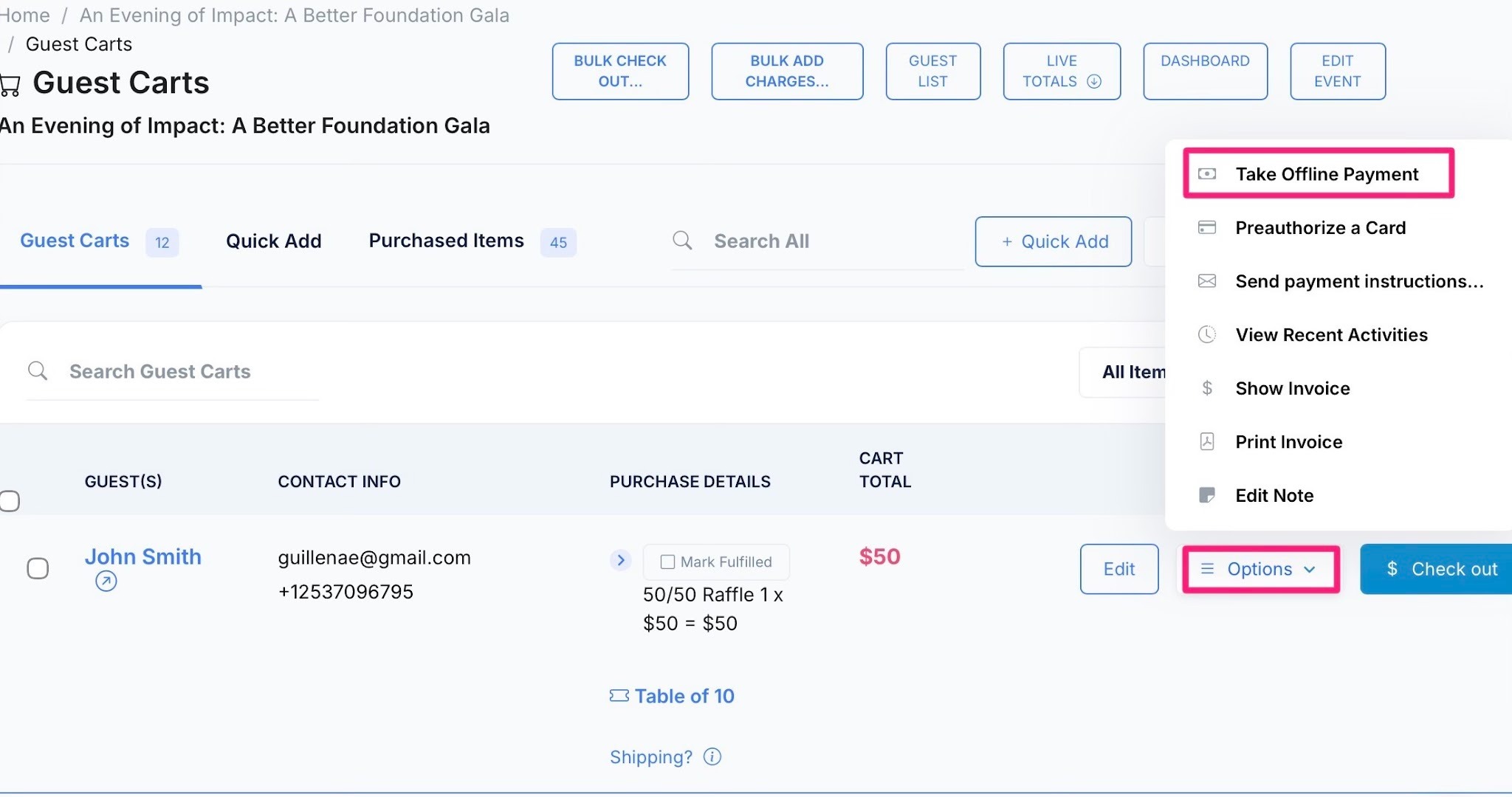
Task: Click into the Search Guest Carts field
Action: pos(173,371)
